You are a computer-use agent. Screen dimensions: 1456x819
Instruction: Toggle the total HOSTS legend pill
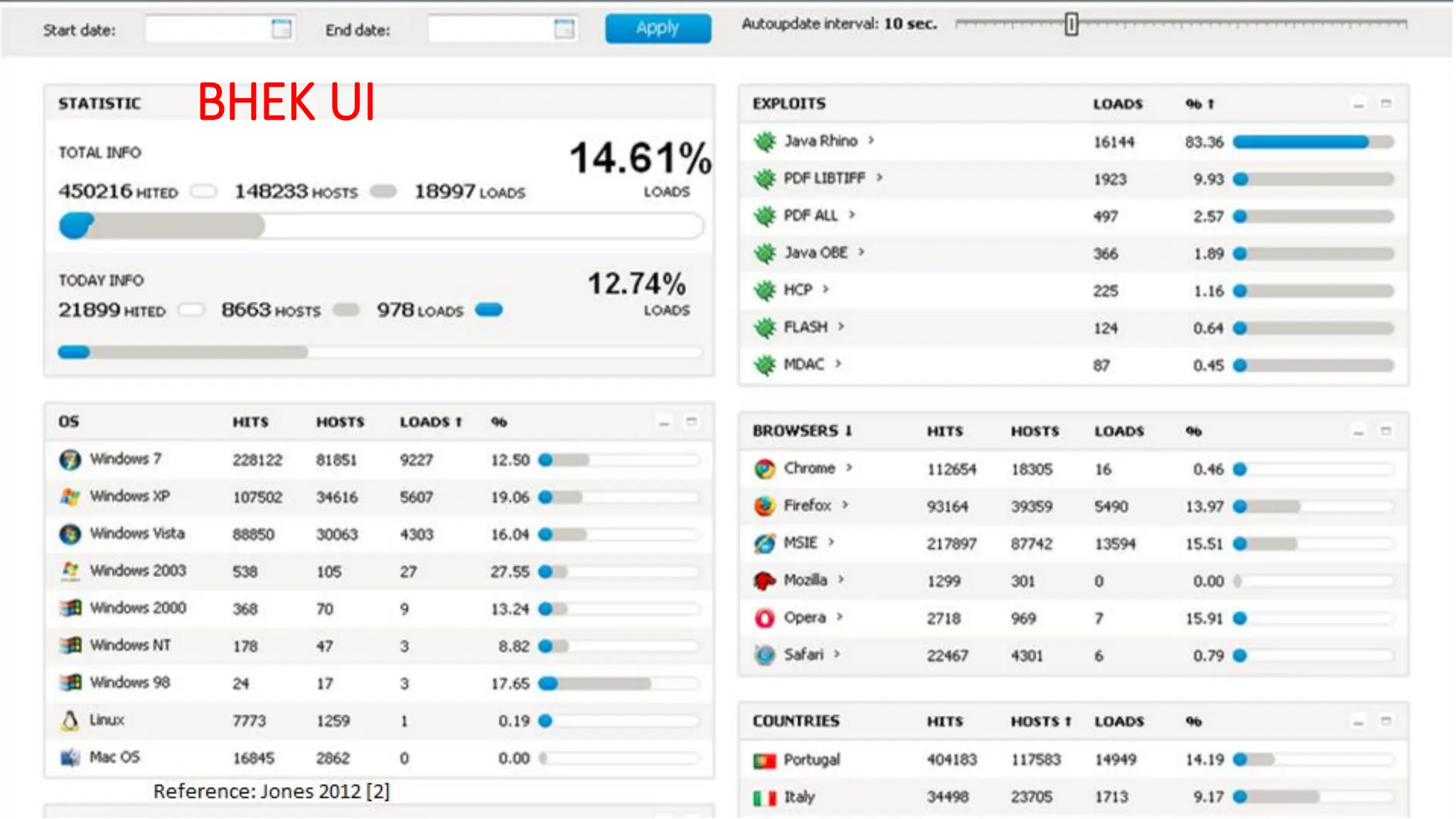(383, 191)
